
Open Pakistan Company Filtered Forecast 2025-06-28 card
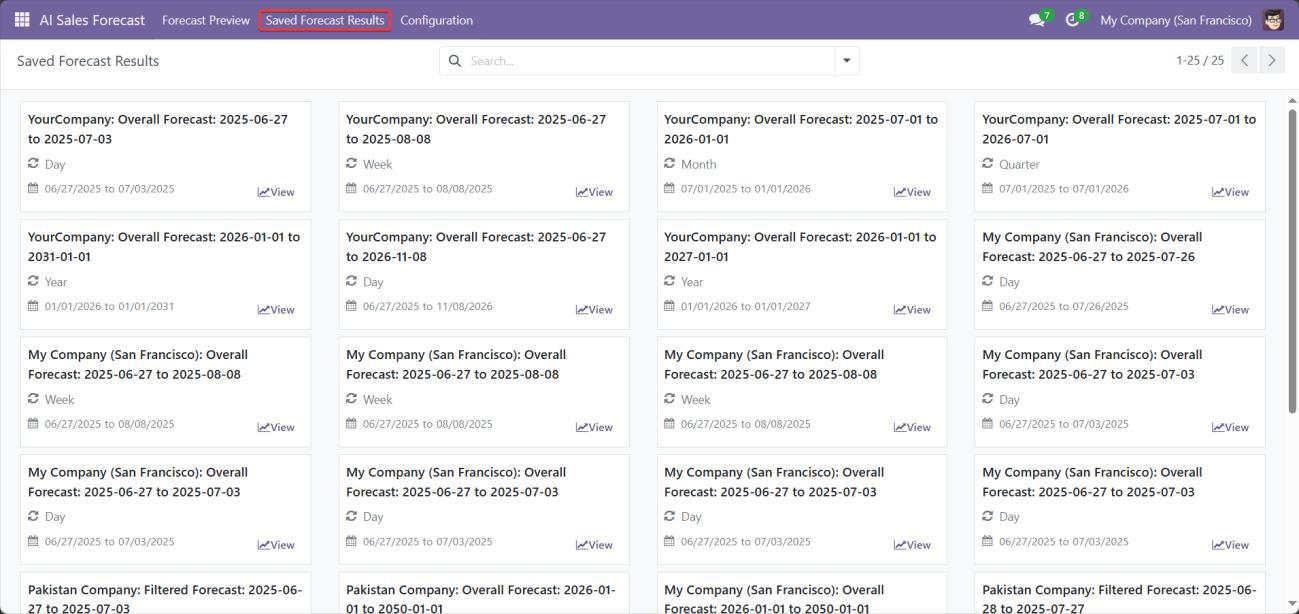(x=1120, y=594)
